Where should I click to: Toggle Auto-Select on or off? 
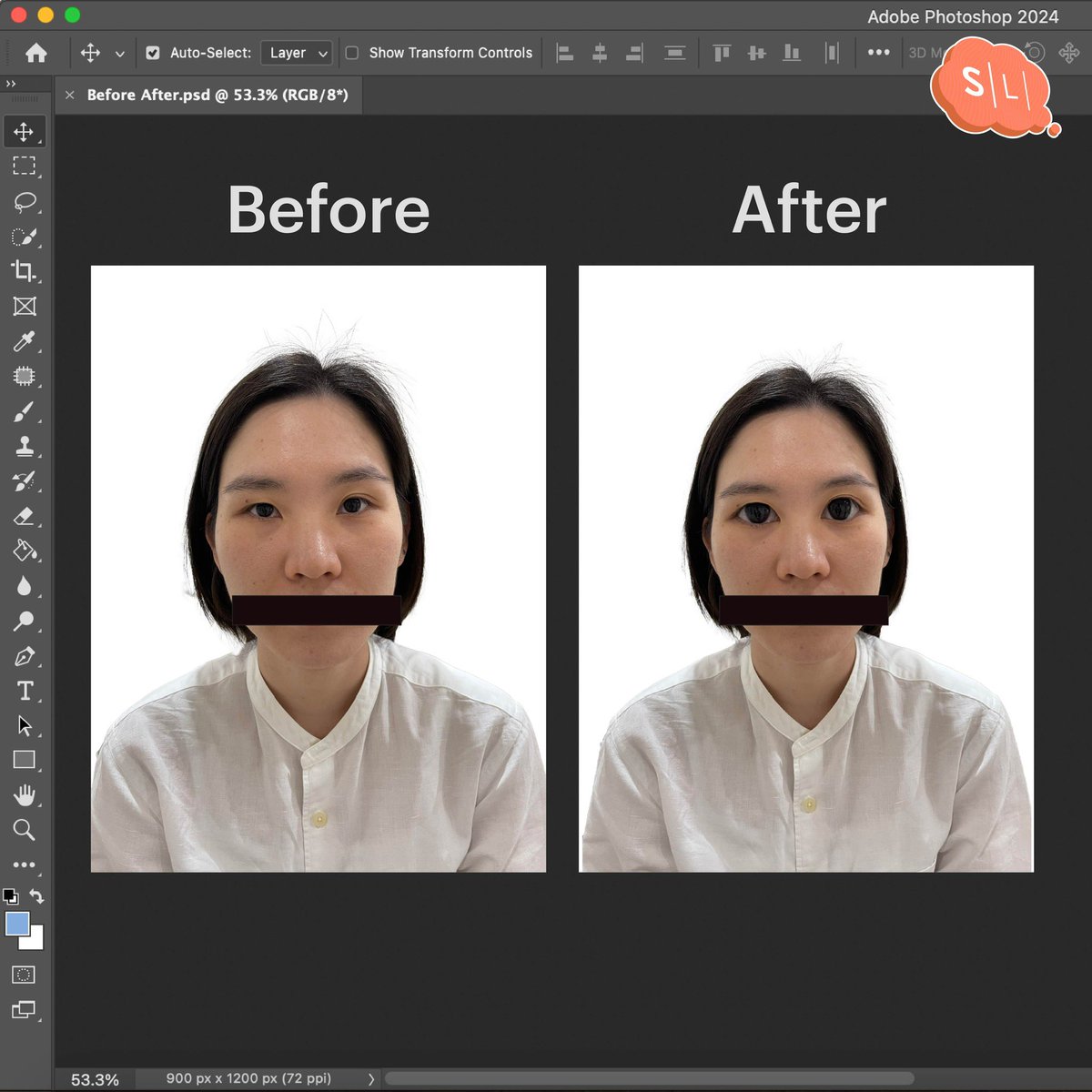click(x=153, y=53)
